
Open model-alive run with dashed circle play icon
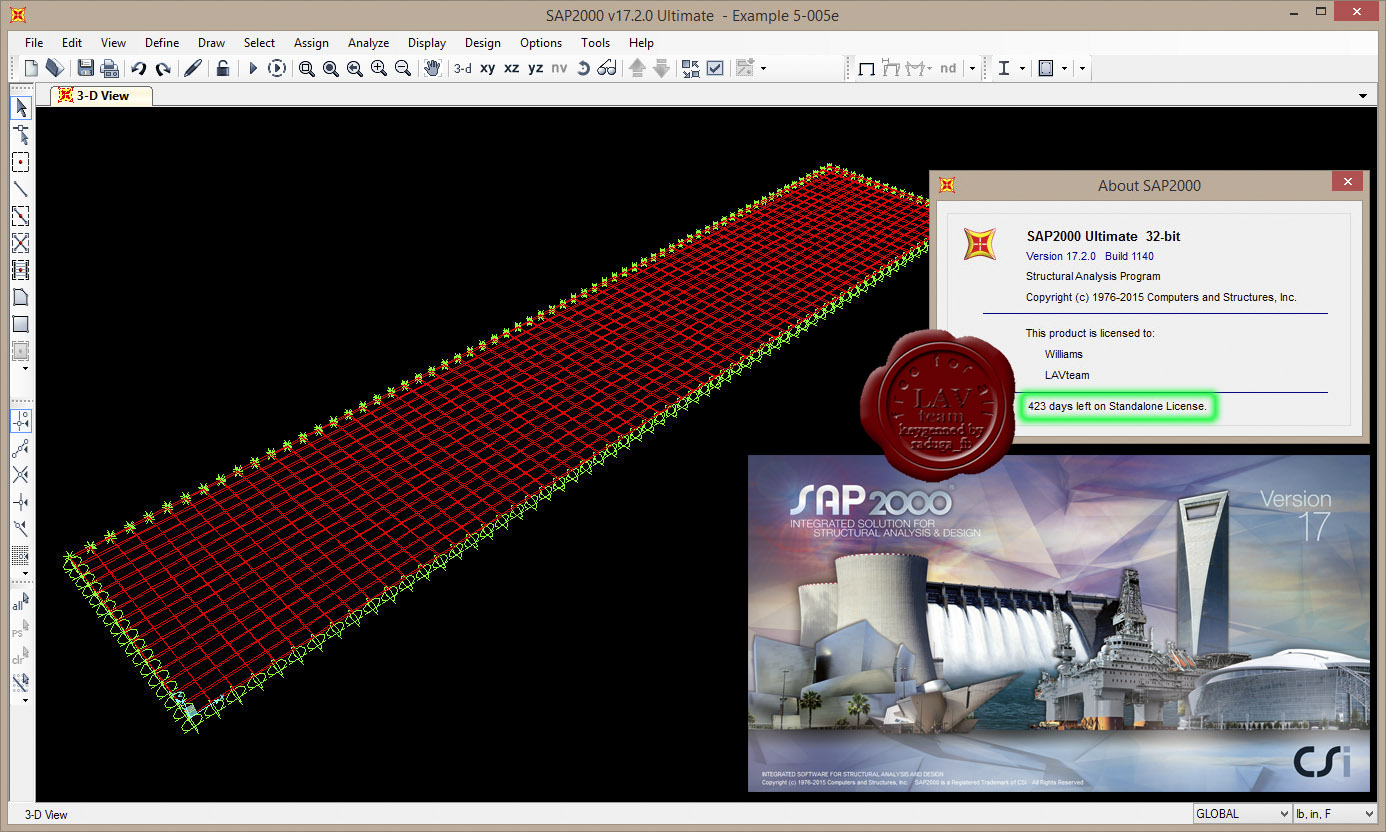point(277,68)
